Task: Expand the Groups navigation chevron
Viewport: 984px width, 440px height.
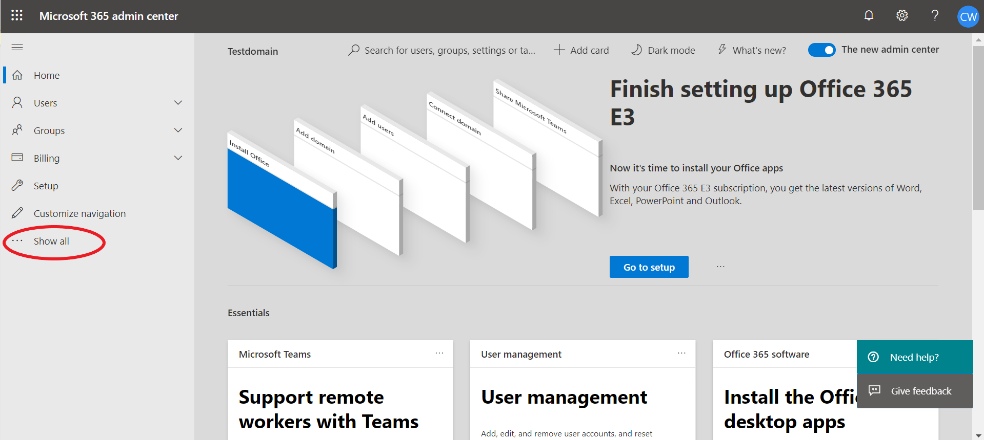Action: (x=178, y=131)
